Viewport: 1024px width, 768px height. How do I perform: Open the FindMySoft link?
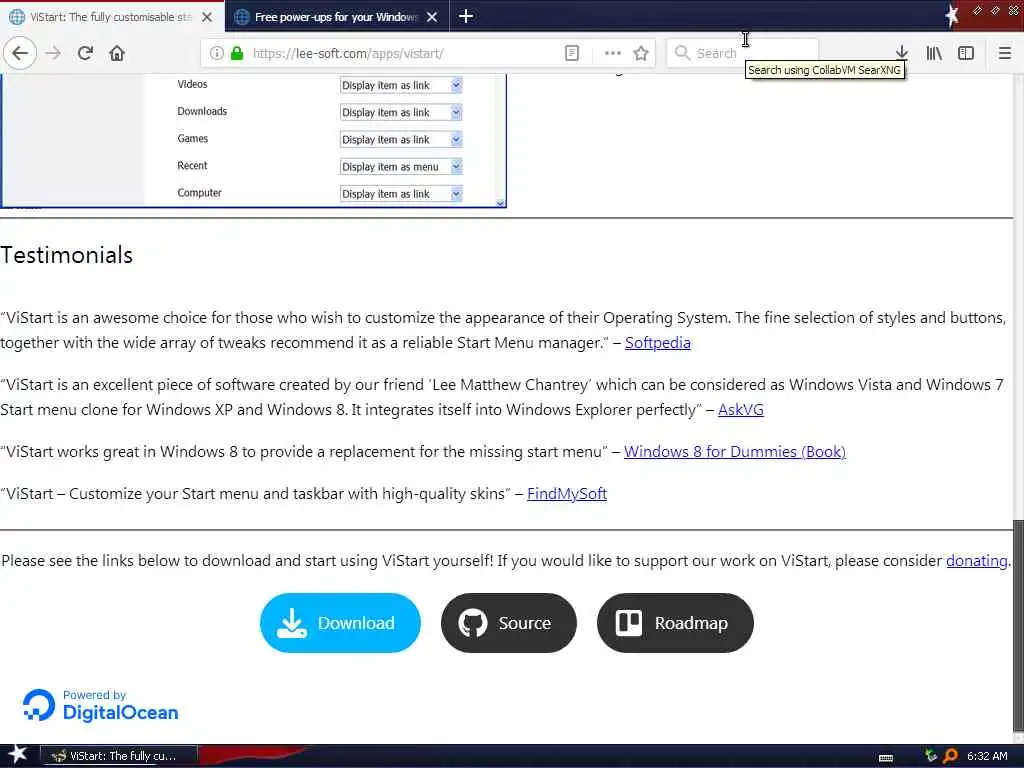pyautogui.click(x=567, y=494)
